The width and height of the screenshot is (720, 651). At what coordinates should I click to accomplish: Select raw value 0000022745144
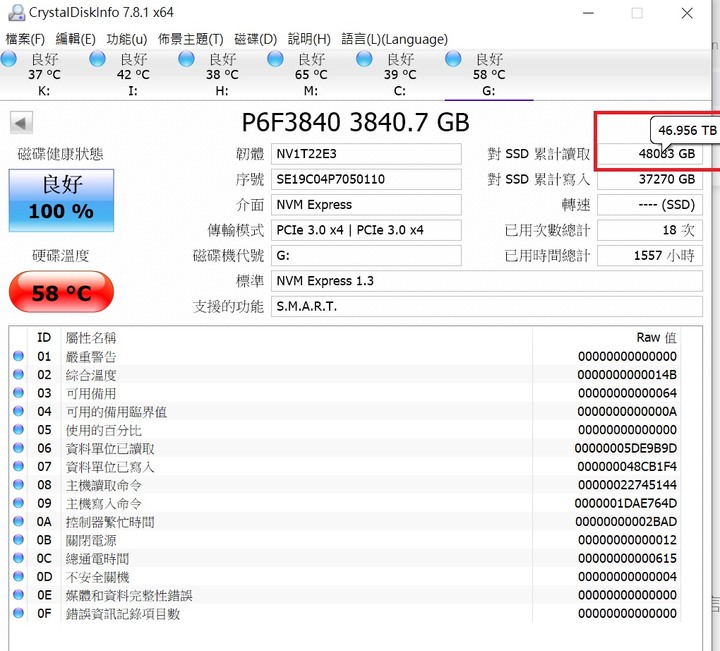pyautogui.click(x=627, y=485)
